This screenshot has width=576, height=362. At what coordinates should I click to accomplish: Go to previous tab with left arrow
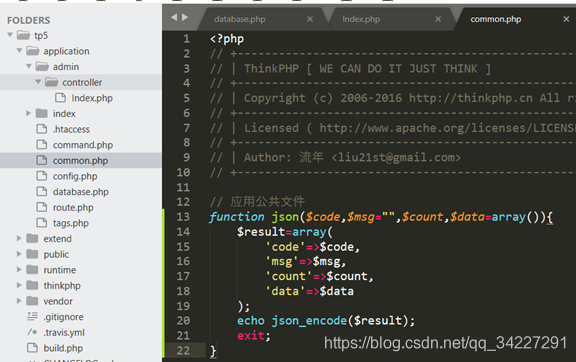(x=174, y=17)
